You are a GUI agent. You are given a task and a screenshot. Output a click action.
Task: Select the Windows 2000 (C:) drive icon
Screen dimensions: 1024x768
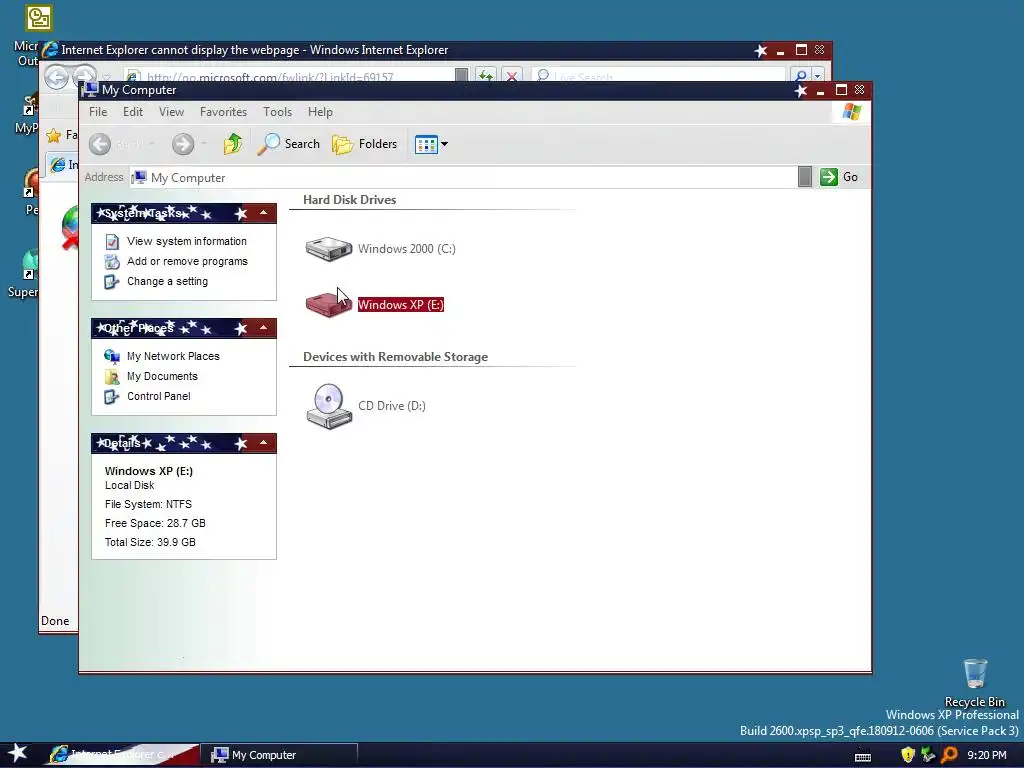pos(328,249)
